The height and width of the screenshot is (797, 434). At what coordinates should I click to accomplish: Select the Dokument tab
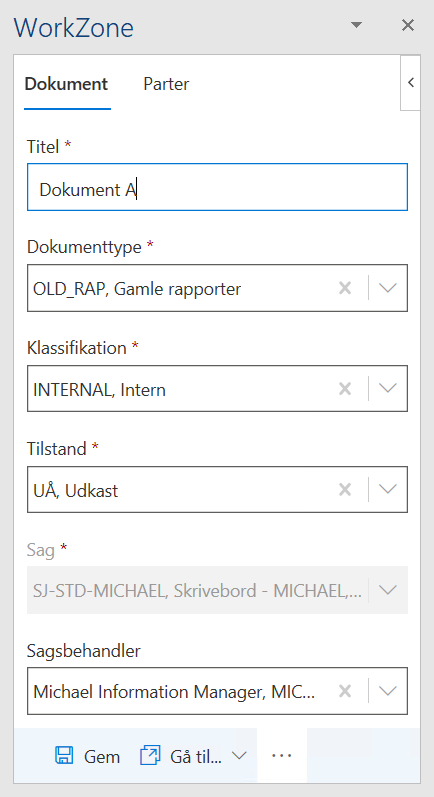point(67,84)
